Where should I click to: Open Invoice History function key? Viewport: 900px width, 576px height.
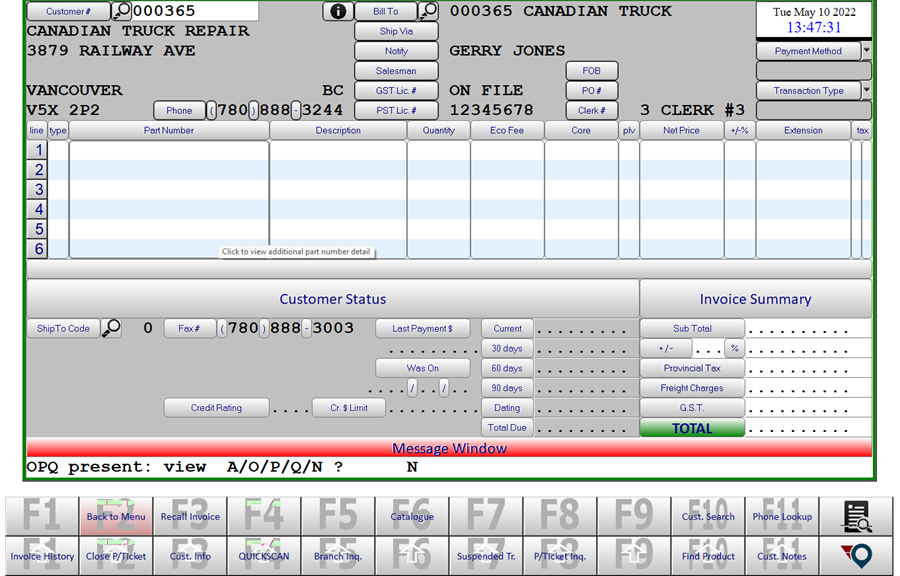click(x=42, y=556)
